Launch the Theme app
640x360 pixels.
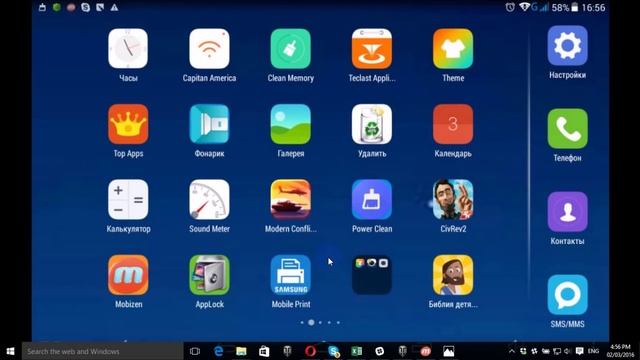pyautogui.click(x=453, y=49)
